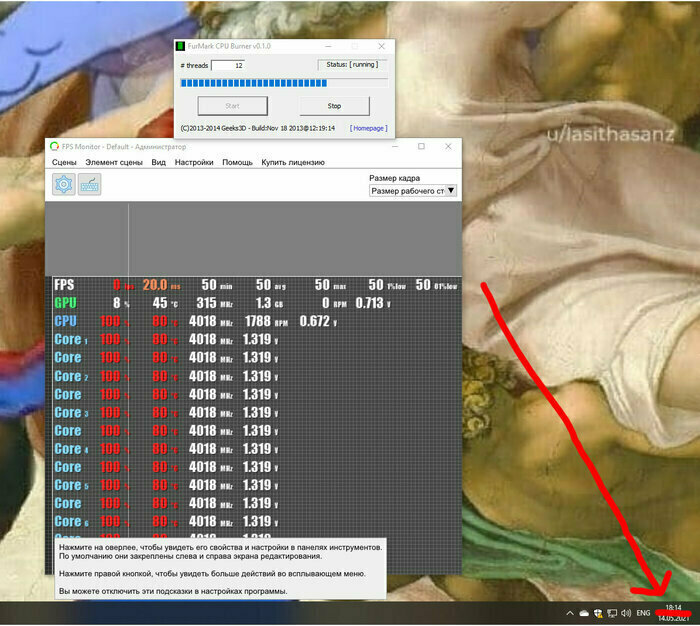700x626 pixels.
Task: Click the FPS 50 1%low value
Action: [387, 285]
